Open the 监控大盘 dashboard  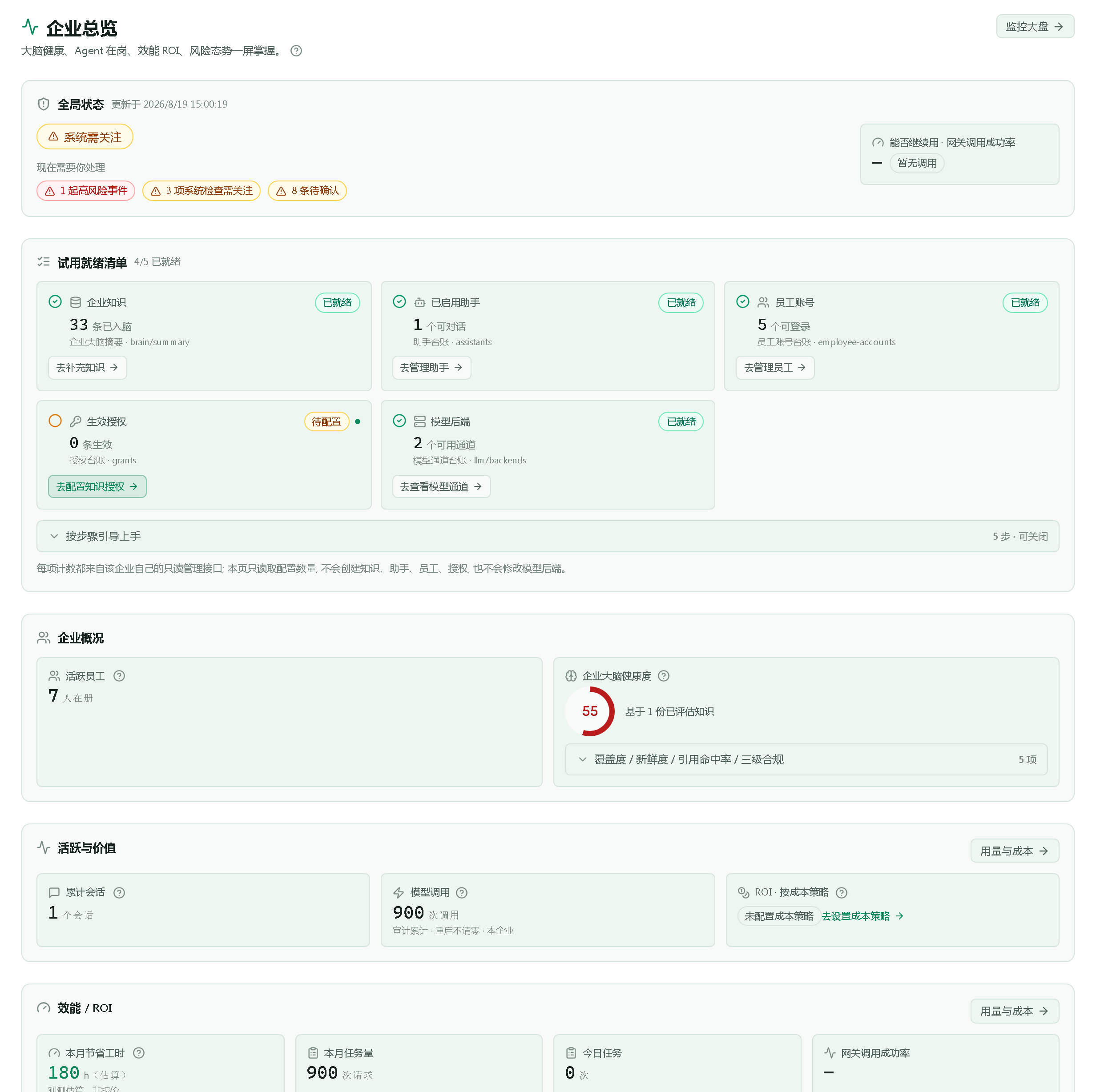pyautogui.click(x=1035, y=27)
